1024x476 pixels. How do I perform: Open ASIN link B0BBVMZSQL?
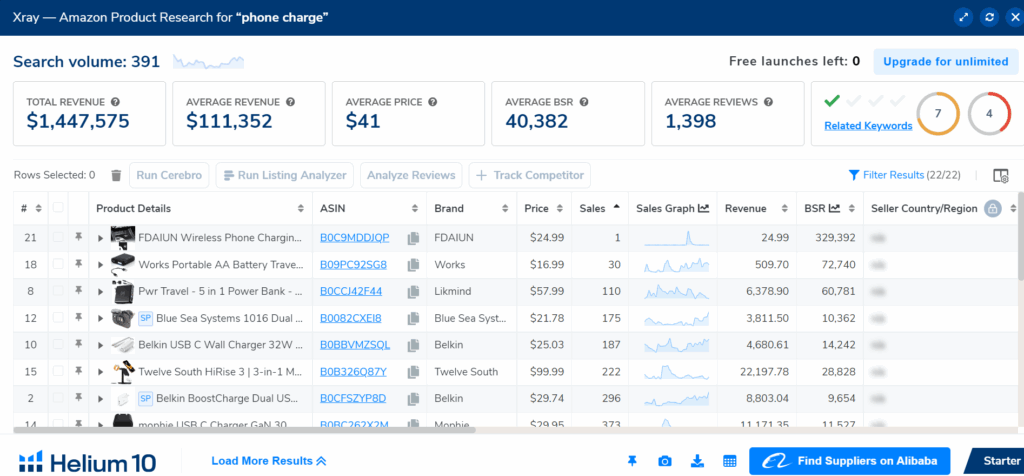tap(355, 345)
